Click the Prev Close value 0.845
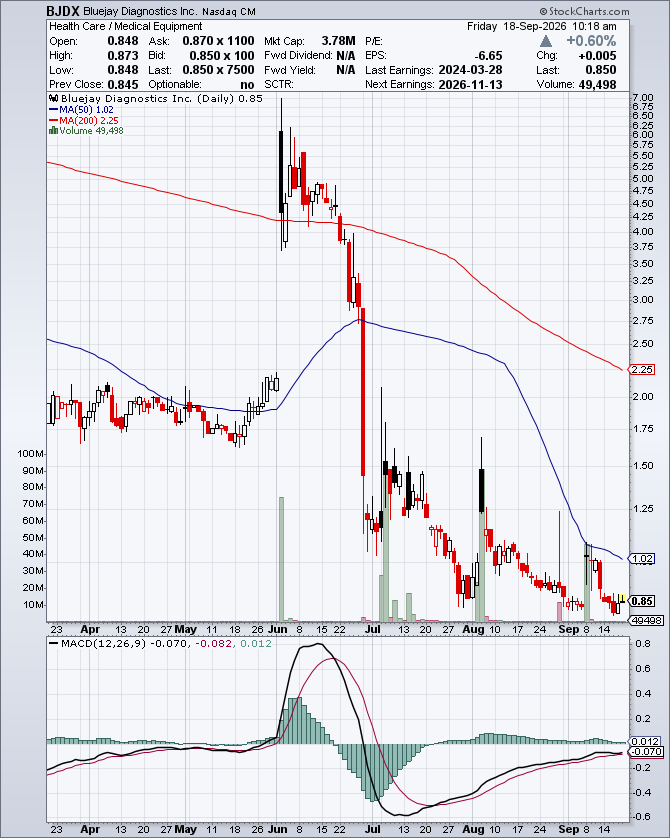Image resolution: width=670 pixels, height=838 pixels. point(123,84)
